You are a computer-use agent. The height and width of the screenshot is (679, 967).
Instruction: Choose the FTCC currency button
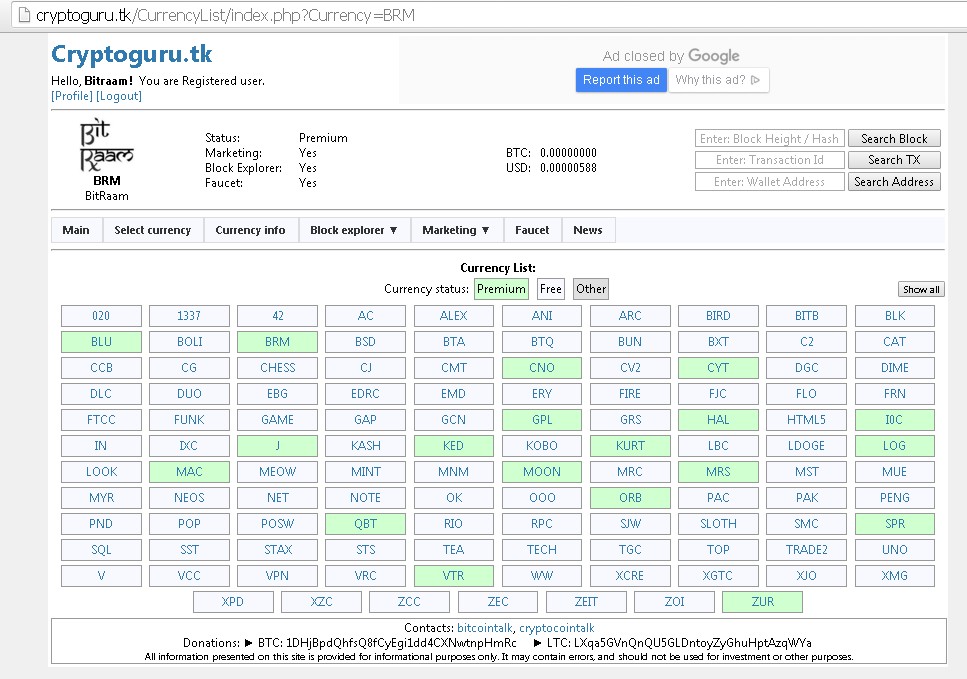[x=101, y=419]
